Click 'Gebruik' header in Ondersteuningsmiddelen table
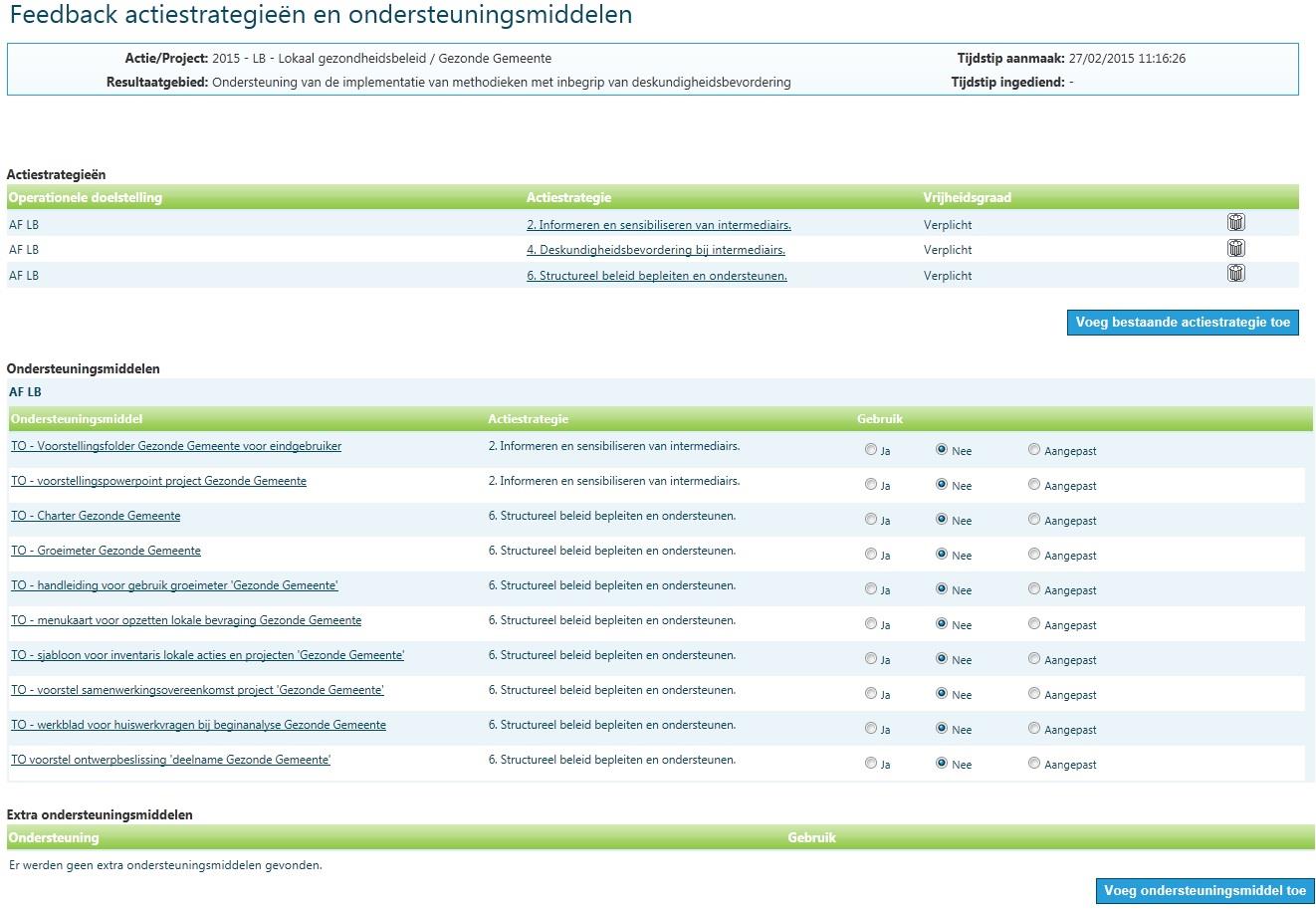The width and height of the screenshot is (1316, 909). pyautogui.click(x=880, y=419)
